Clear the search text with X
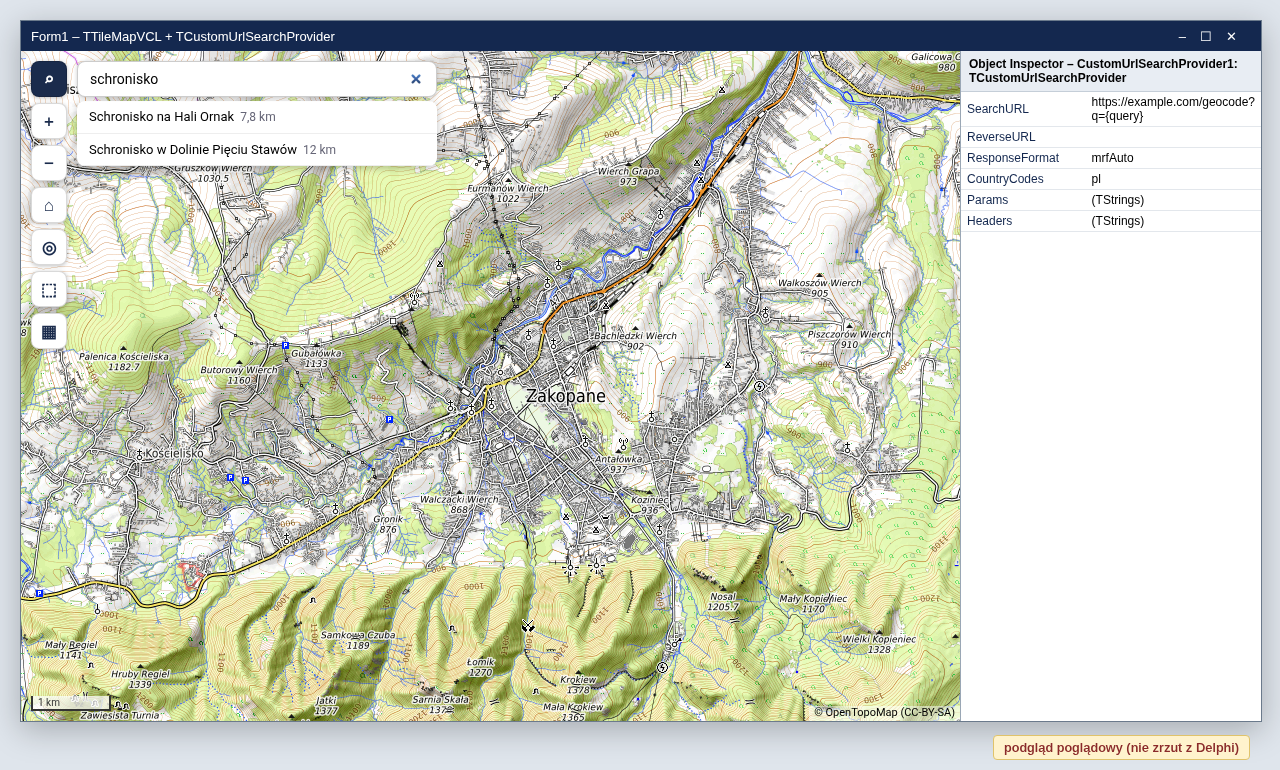 [x=416, y=79]
